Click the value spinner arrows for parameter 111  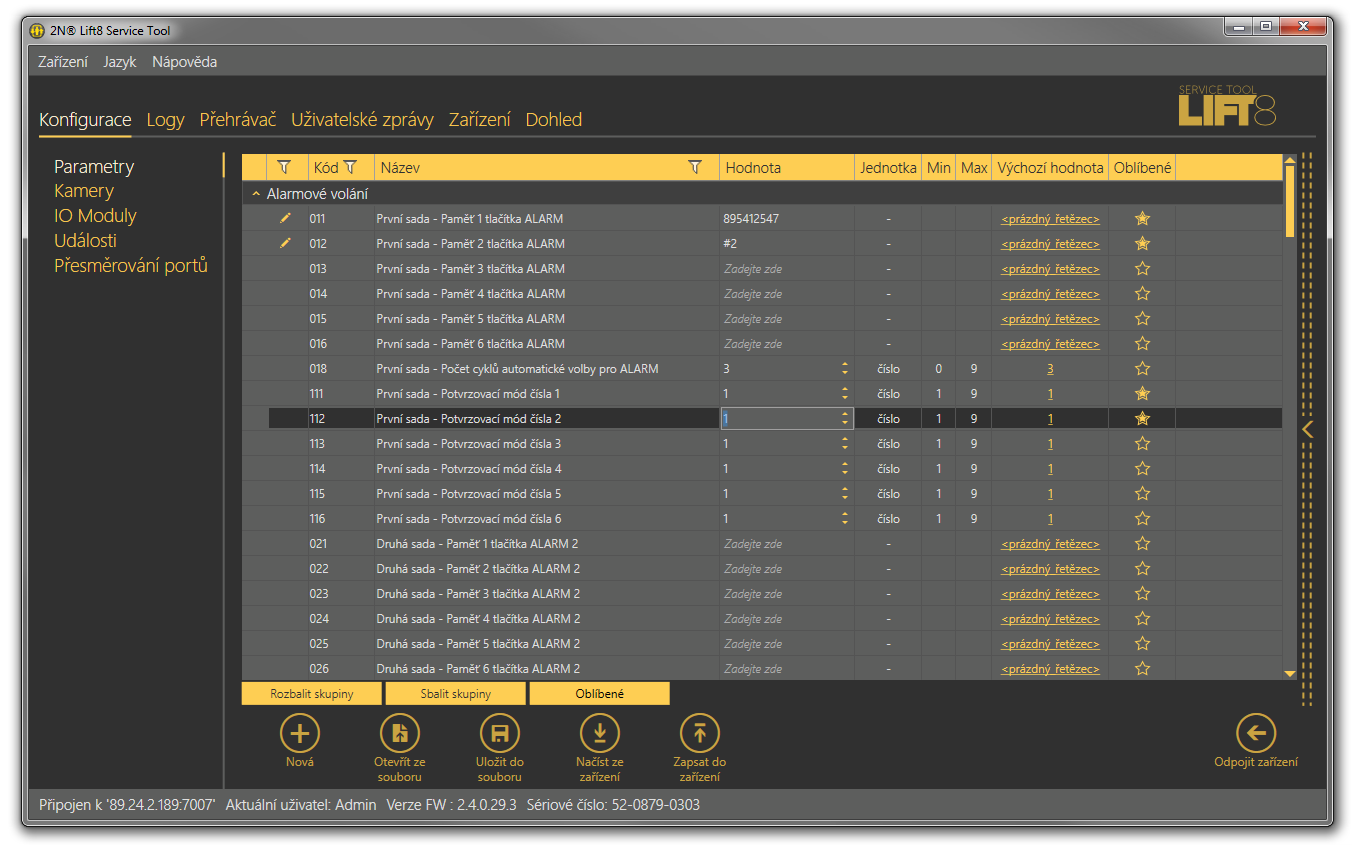tap(845, 394)
